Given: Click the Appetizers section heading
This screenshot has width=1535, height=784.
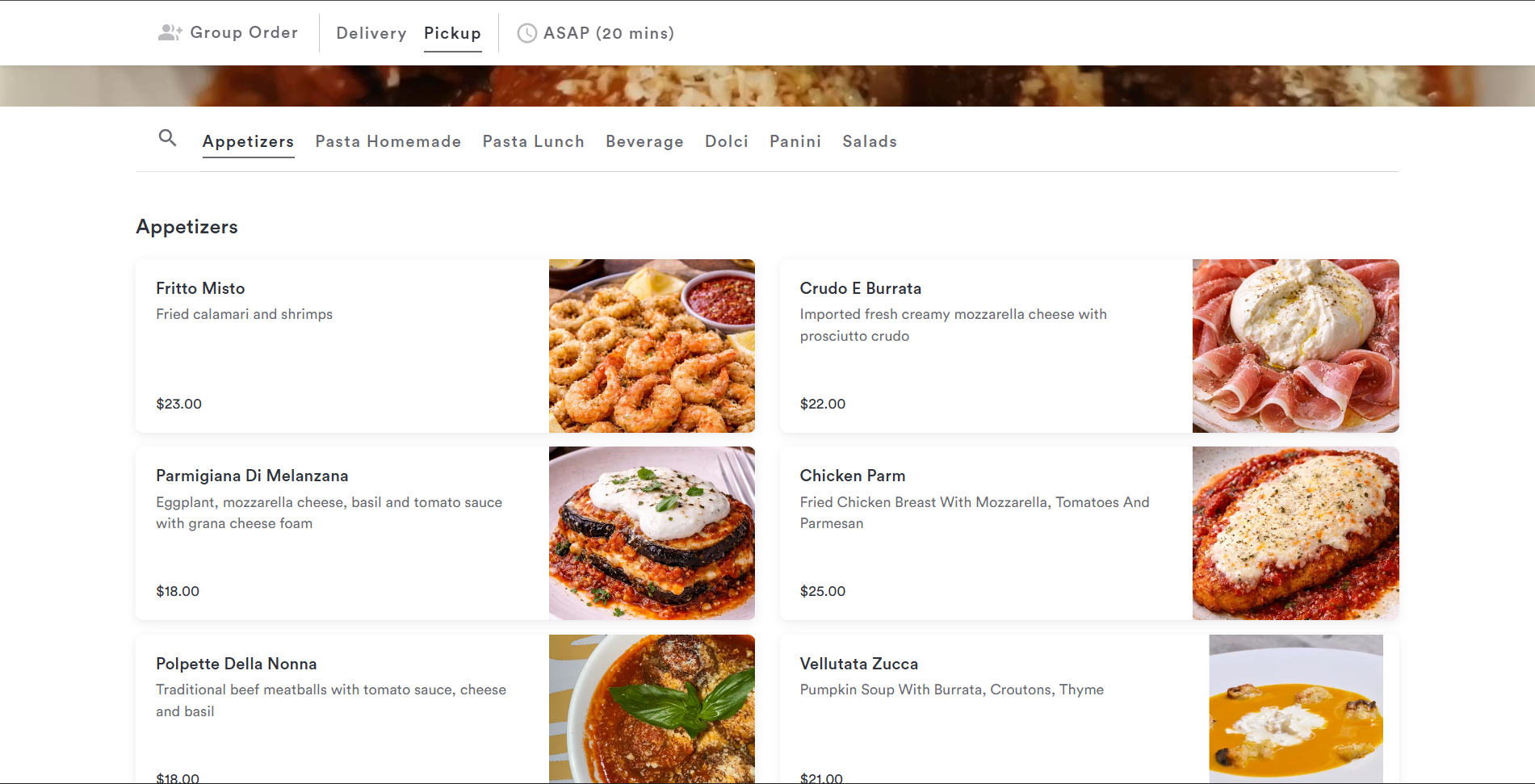Looking at the screenshot, I should point(187,227).
